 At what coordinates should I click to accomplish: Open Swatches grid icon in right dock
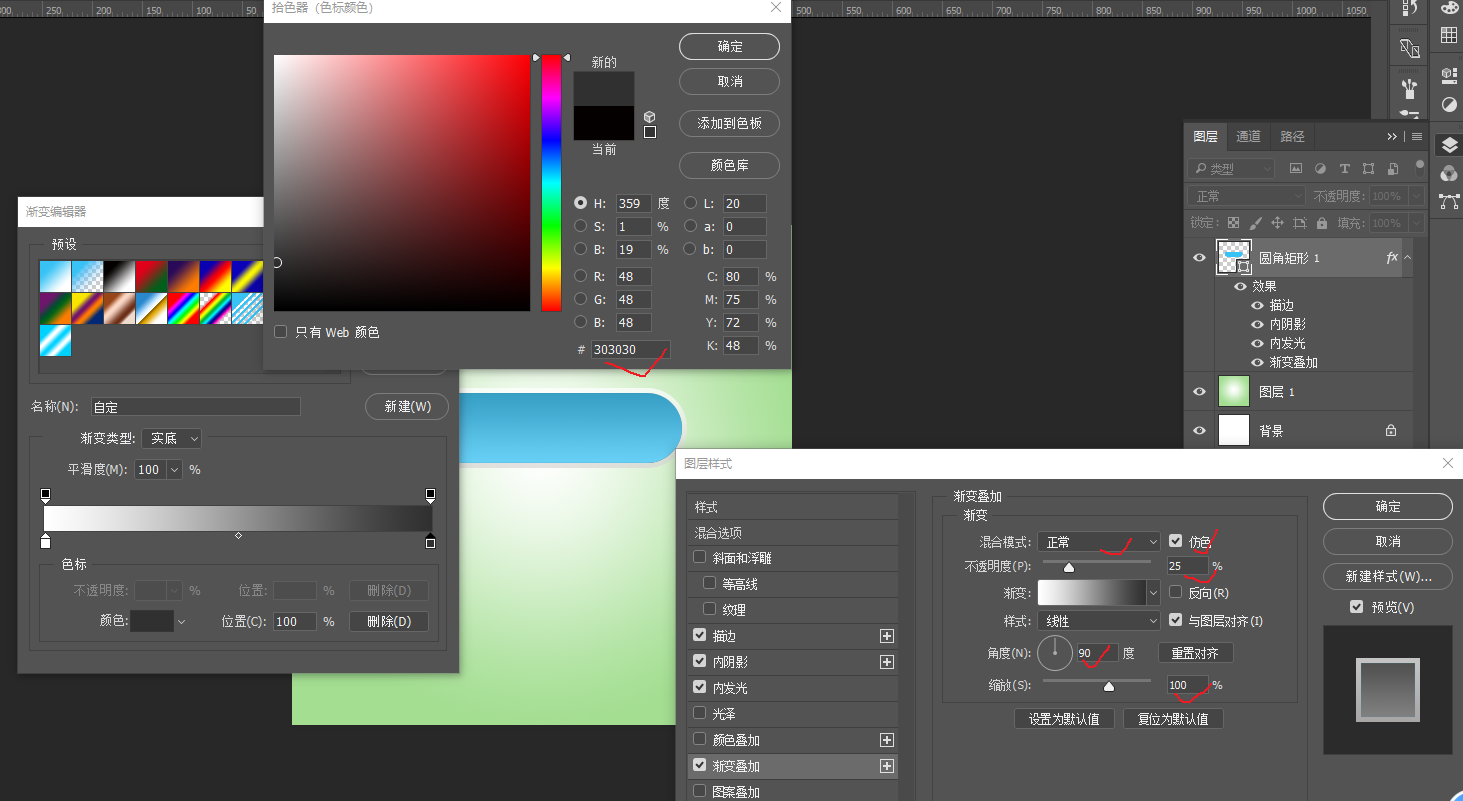pos(1449,35)
